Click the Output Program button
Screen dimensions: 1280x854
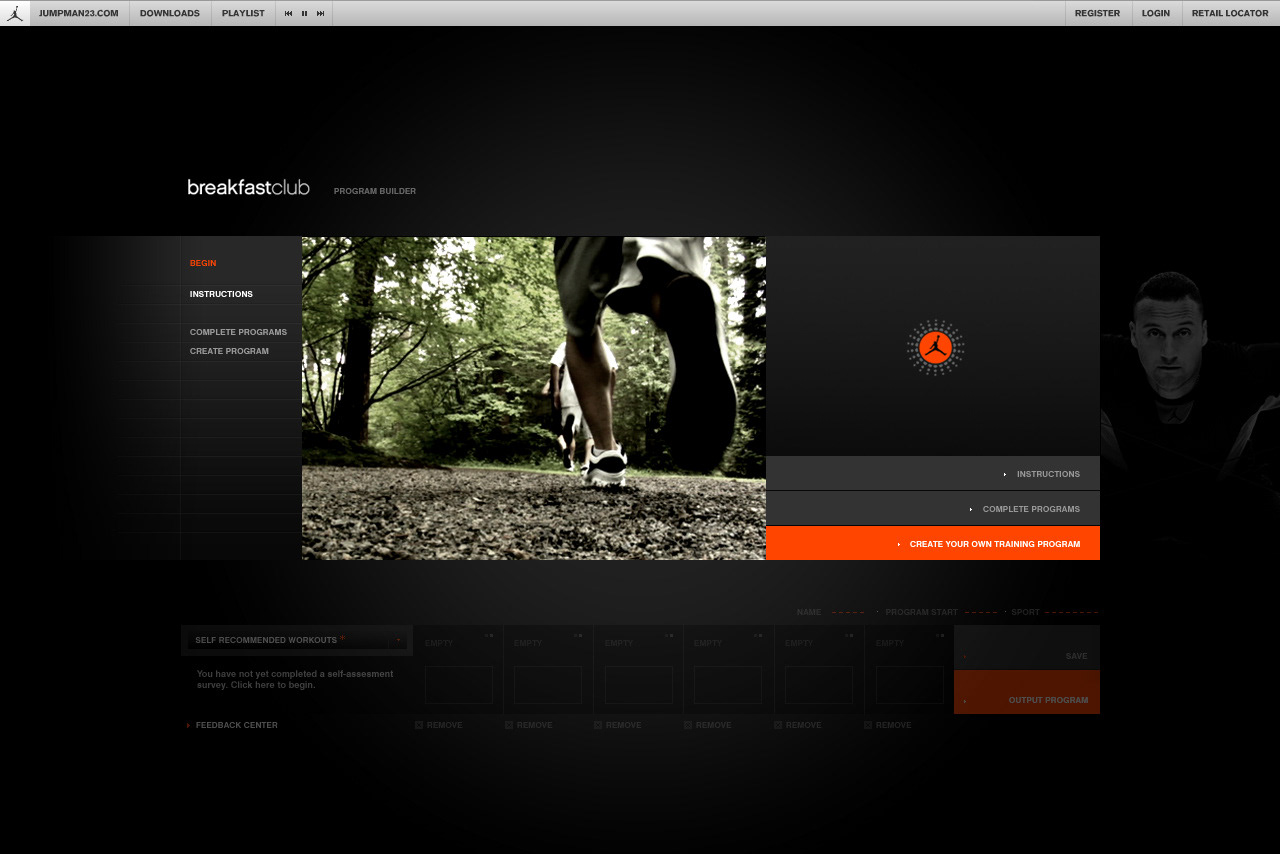click(x=1027, y=700)
